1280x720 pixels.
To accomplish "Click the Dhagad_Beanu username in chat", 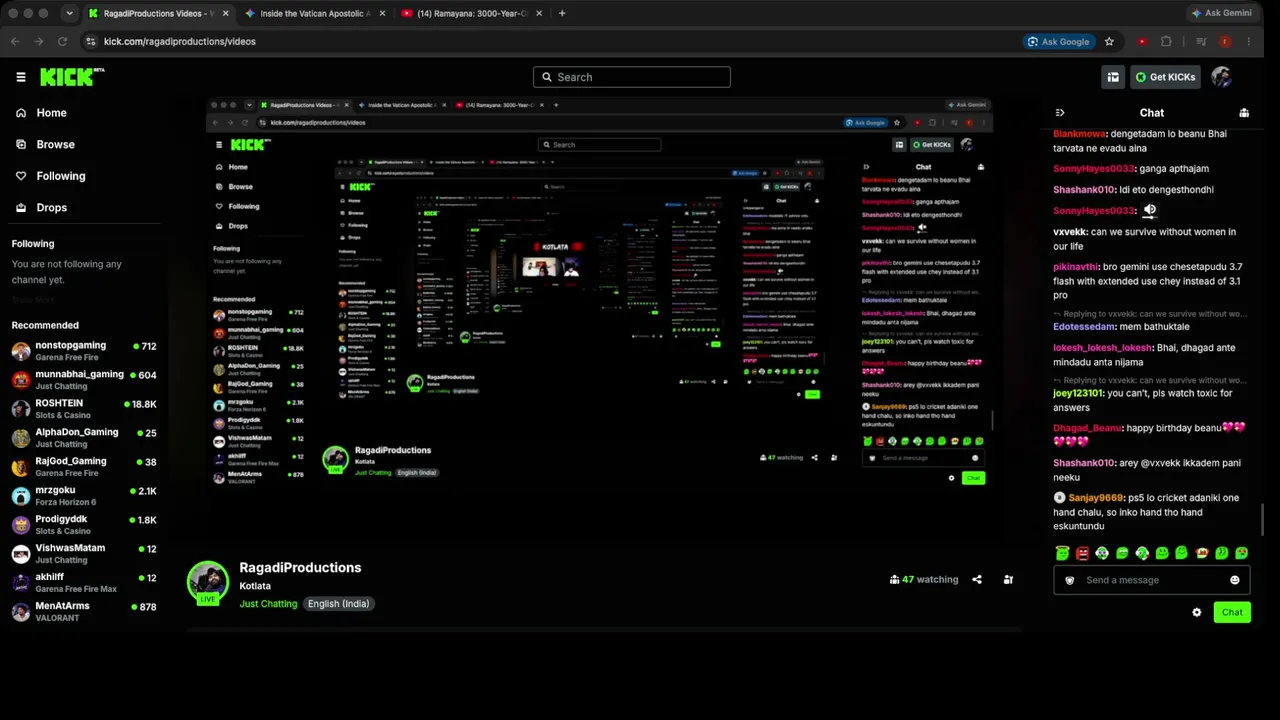I will coord(1087,428).
